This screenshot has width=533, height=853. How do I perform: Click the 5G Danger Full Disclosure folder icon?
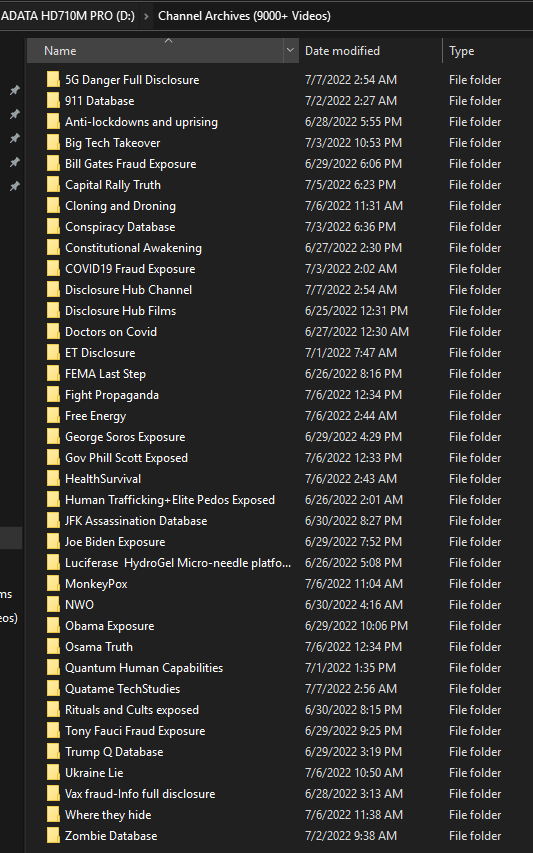coord(53,79)
